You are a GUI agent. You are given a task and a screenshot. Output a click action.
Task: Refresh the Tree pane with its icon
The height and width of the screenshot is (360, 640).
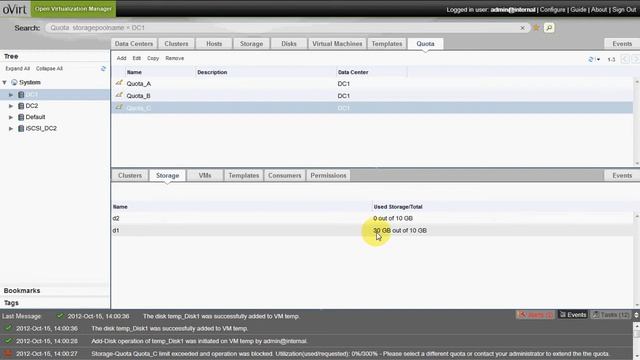click(x=103, y=69)
